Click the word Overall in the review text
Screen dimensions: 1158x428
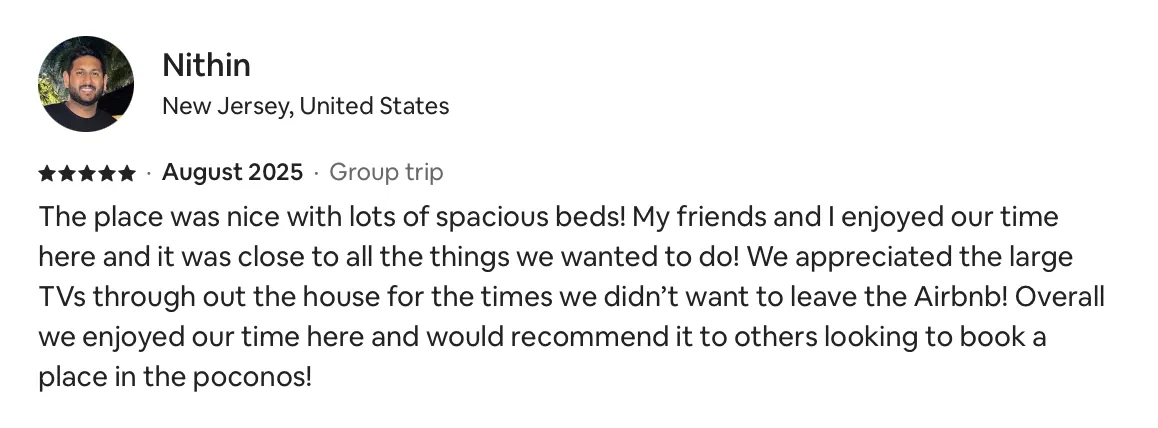point(1060,297)
